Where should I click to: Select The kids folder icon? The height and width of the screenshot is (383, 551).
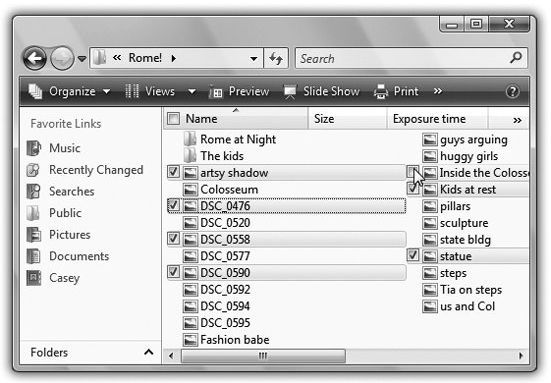click(x=190, y=156)
